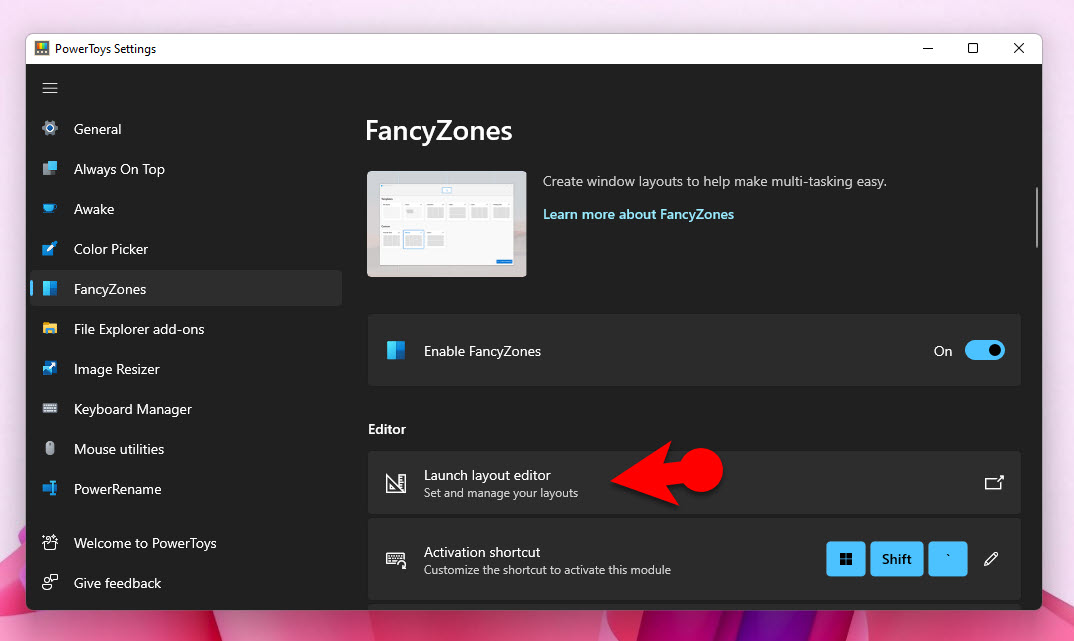Click the open-in-new-window icon for layout editor
1074x641 pixels.
coord(994,483)
